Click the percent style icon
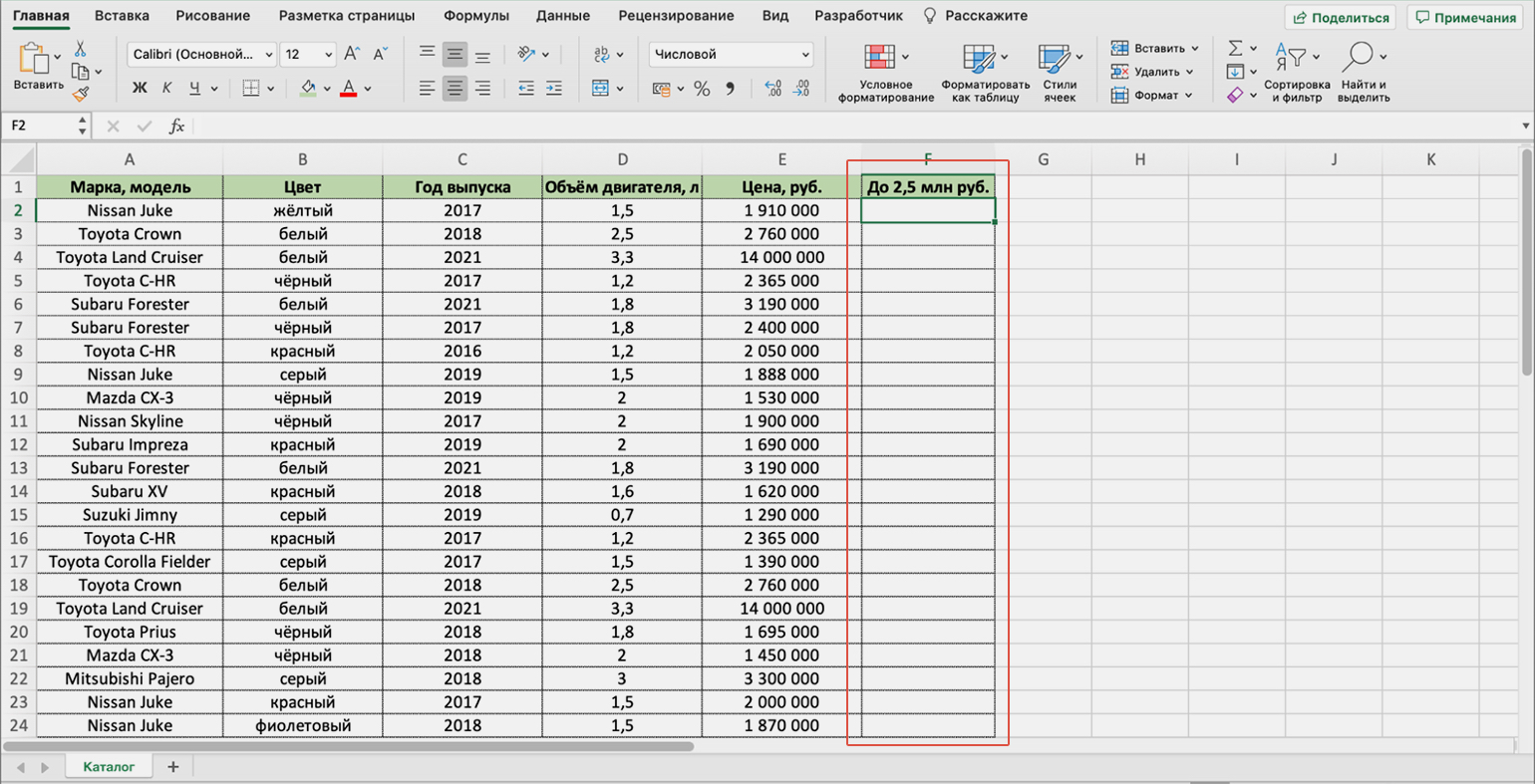 [x=702, y=89]
